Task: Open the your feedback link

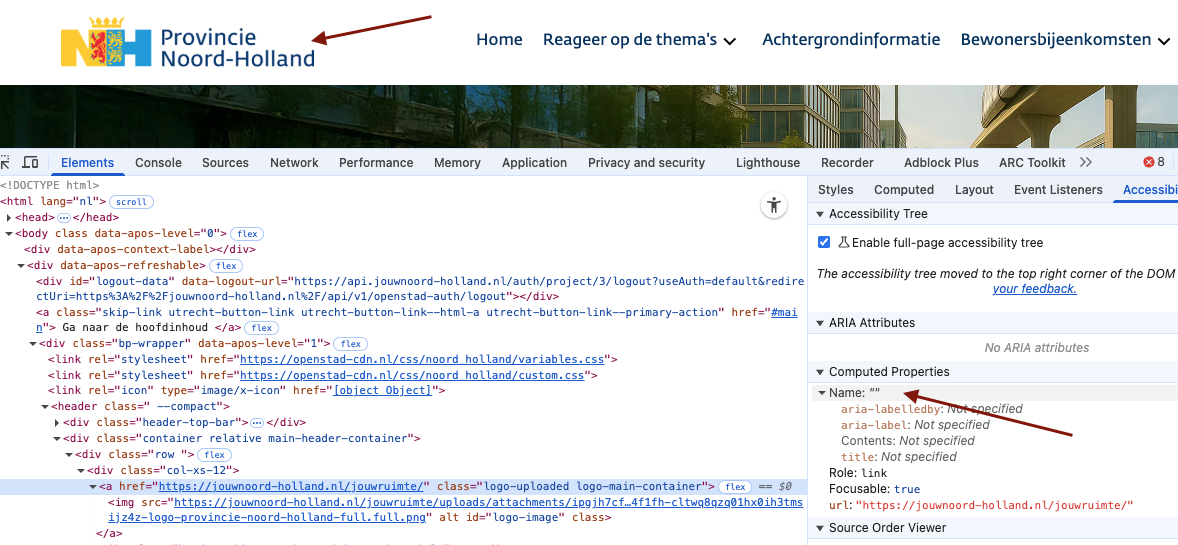Action: click(x=1034, y=289)
